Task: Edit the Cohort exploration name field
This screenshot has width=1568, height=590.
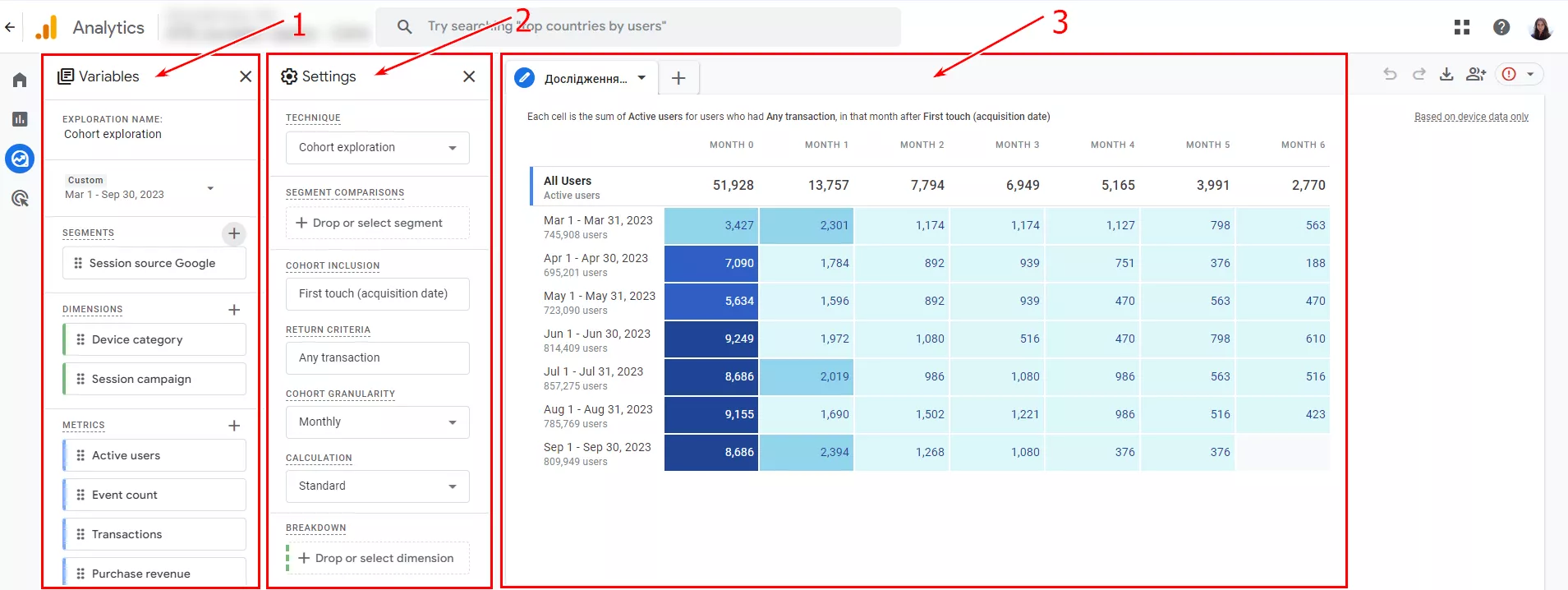Action: (113, 134)
